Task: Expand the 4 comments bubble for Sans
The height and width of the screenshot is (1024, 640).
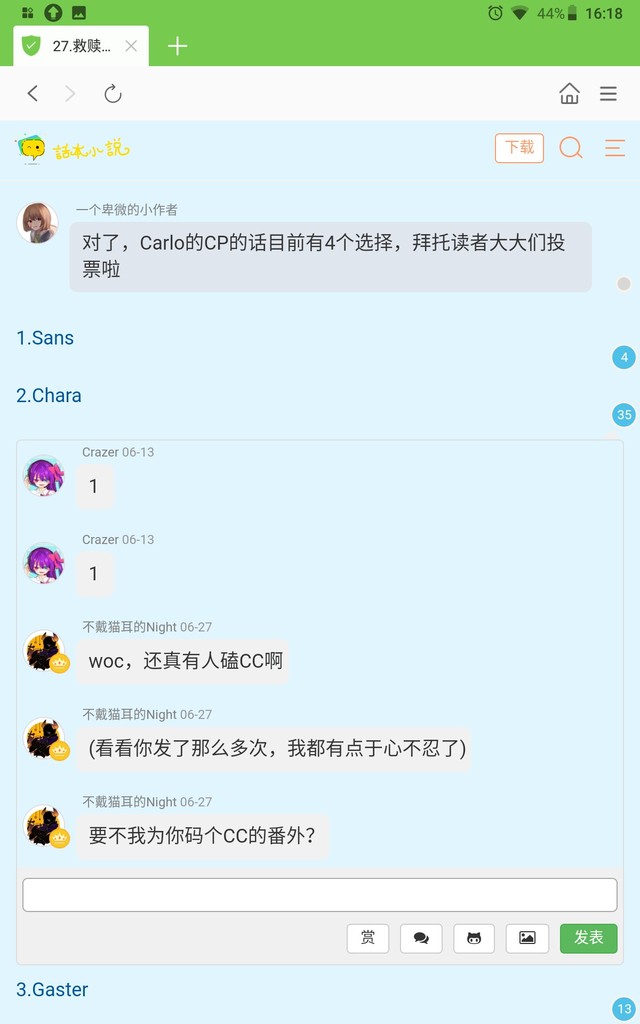Action: click(624, 357)
